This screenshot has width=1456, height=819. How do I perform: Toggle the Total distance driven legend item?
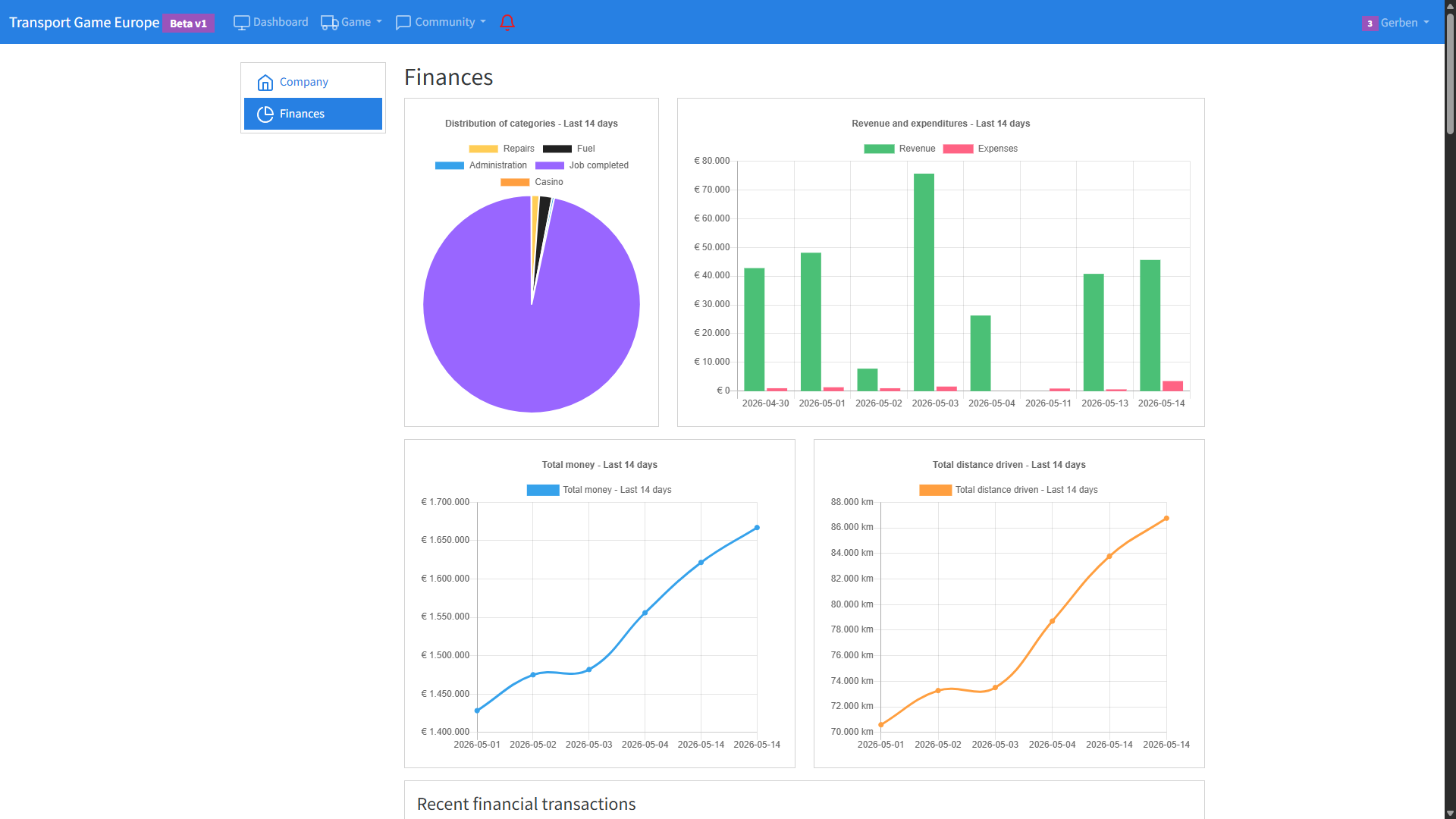pyautogui.click(x=1009, y=490)
